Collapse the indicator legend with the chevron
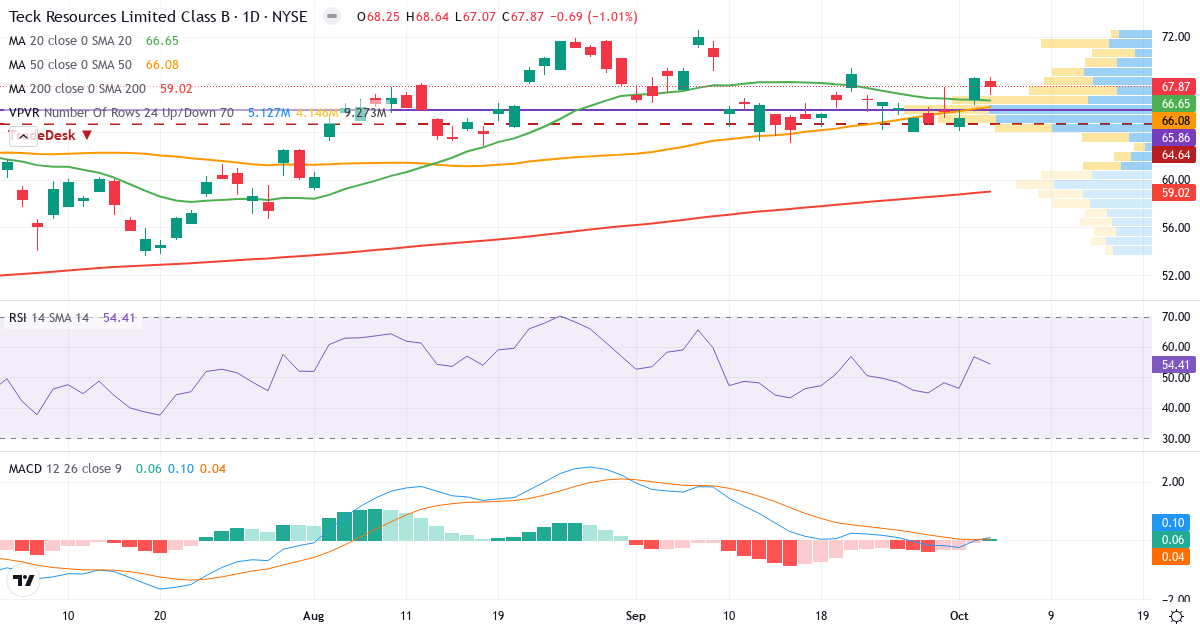The height and width of the screenshot is (630, 1200). 24,135
